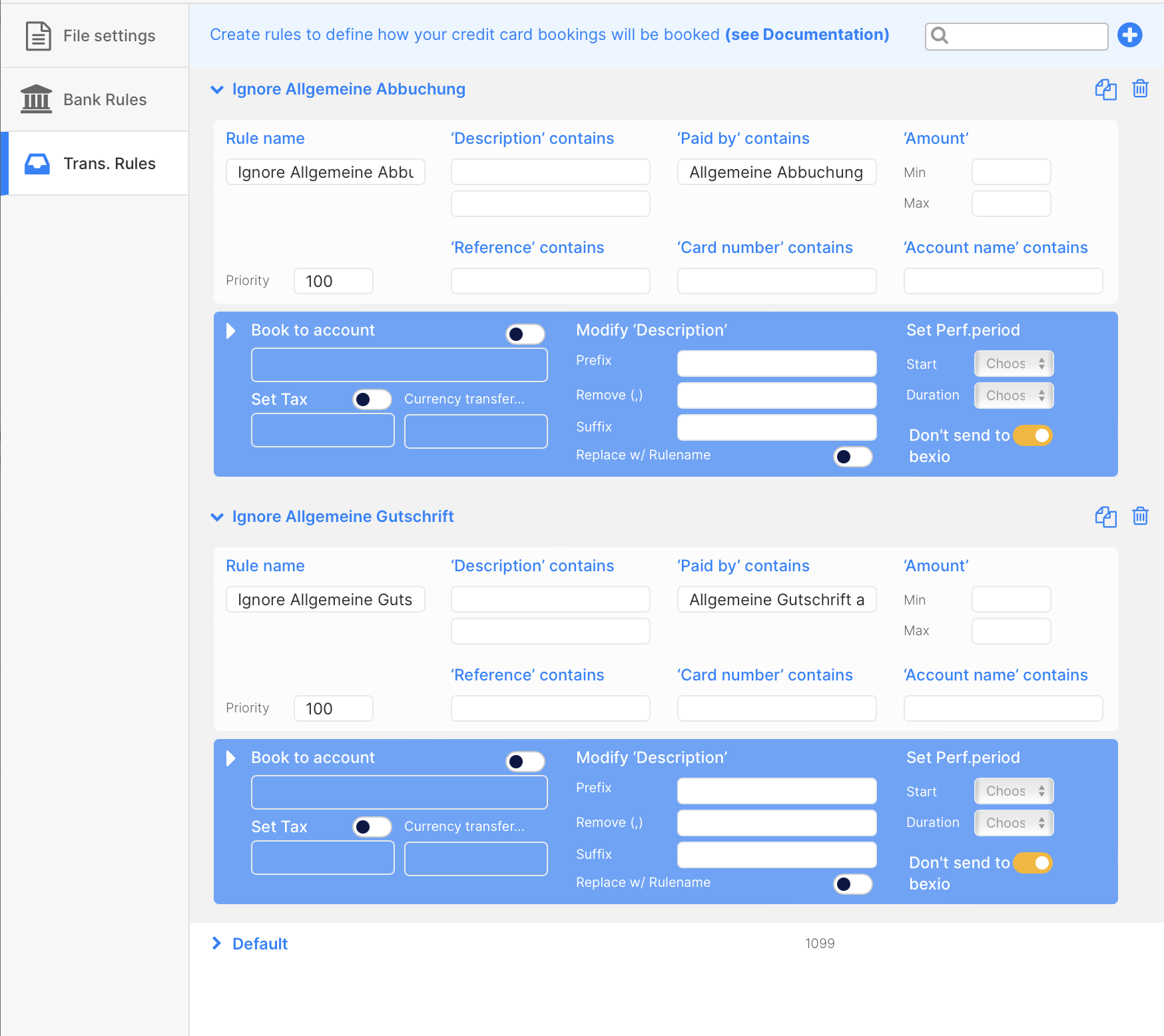
Task: Toggle Set Tax switch in Gutschrift rule
Action: click(x=372, y=827)
